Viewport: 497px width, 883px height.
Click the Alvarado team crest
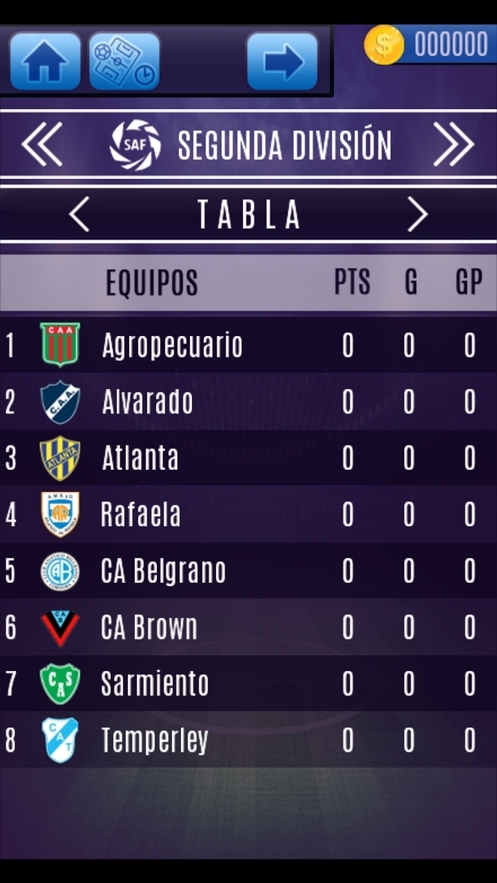[x=60, y=402]
